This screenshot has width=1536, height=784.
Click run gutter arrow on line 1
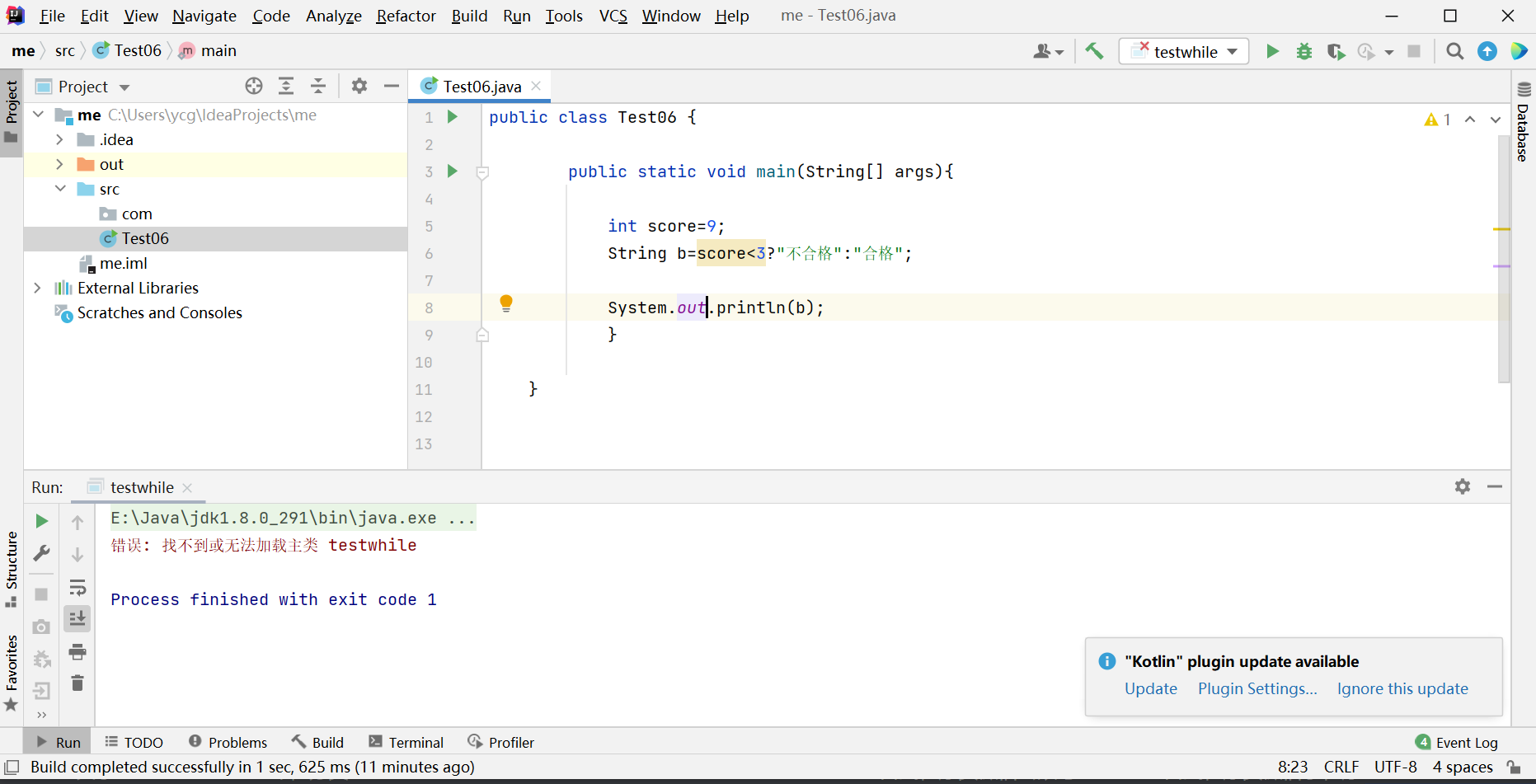click(452, 117)
